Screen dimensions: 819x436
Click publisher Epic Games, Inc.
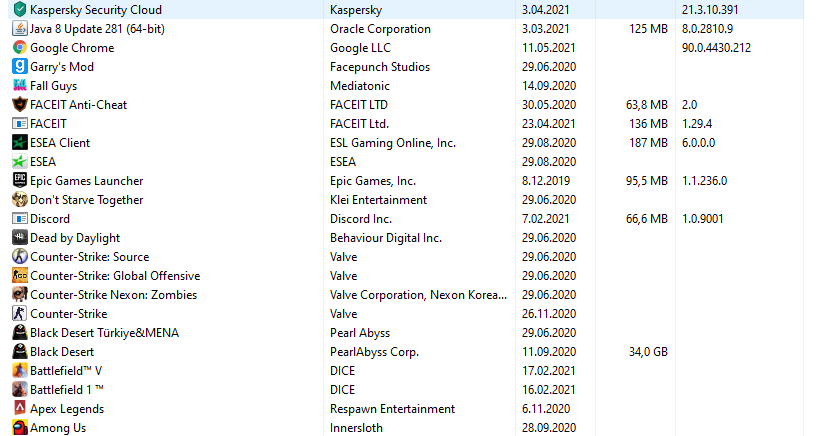point(373,181)
